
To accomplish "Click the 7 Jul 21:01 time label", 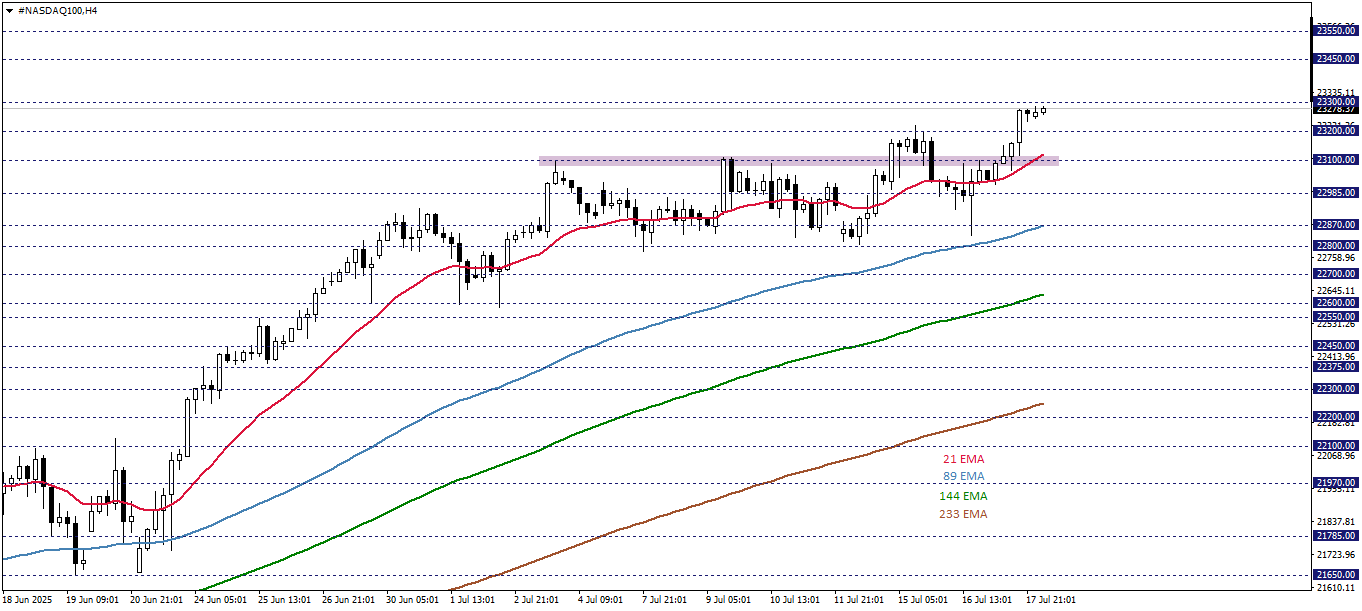I will point(665,600).
